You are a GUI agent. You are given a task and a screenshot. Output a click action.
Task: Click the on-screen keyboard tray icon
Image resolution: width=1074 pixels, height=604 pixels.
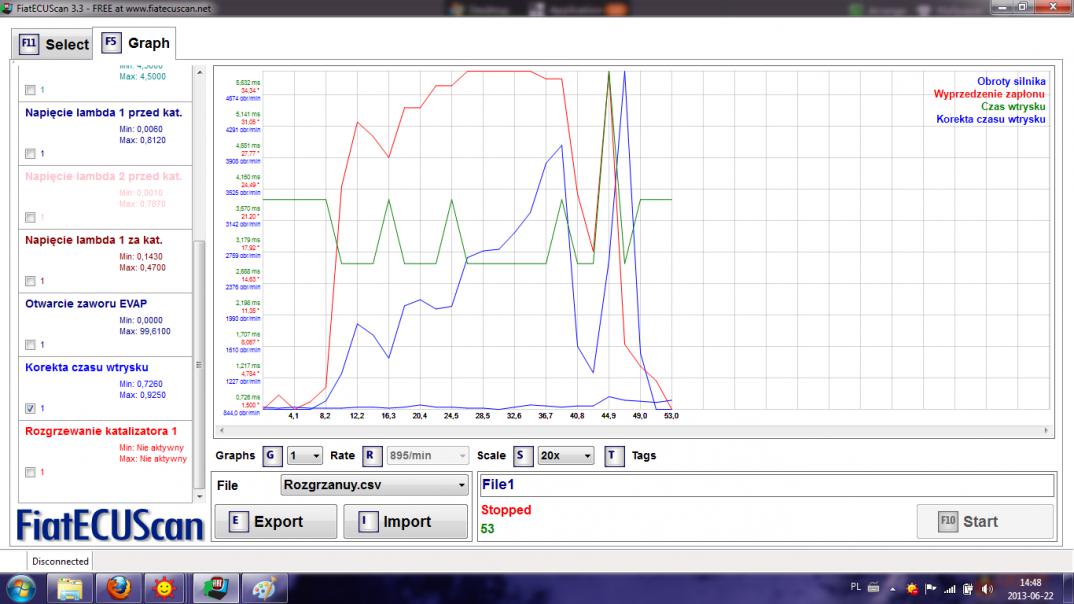(x=873, y=588)
